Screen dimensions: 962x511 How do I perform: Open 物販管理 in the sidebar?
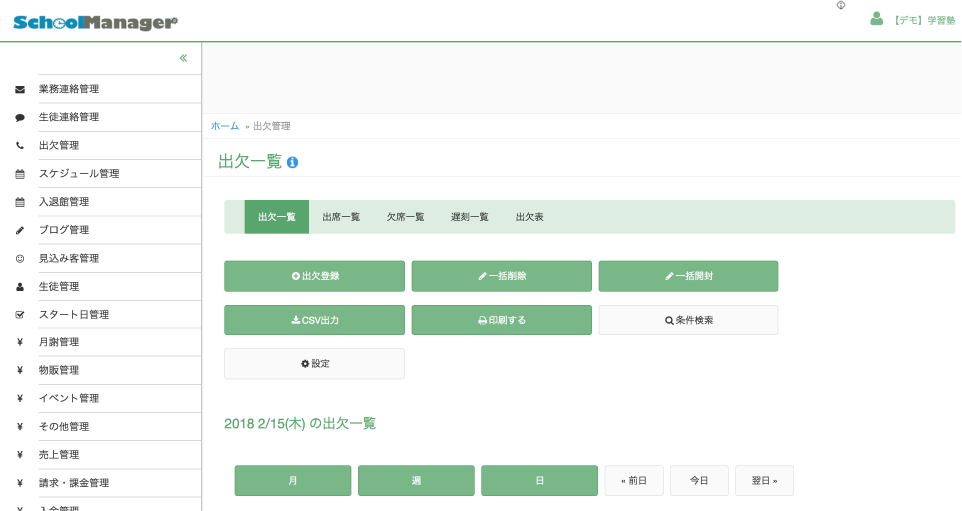click(x=59, y=371)
